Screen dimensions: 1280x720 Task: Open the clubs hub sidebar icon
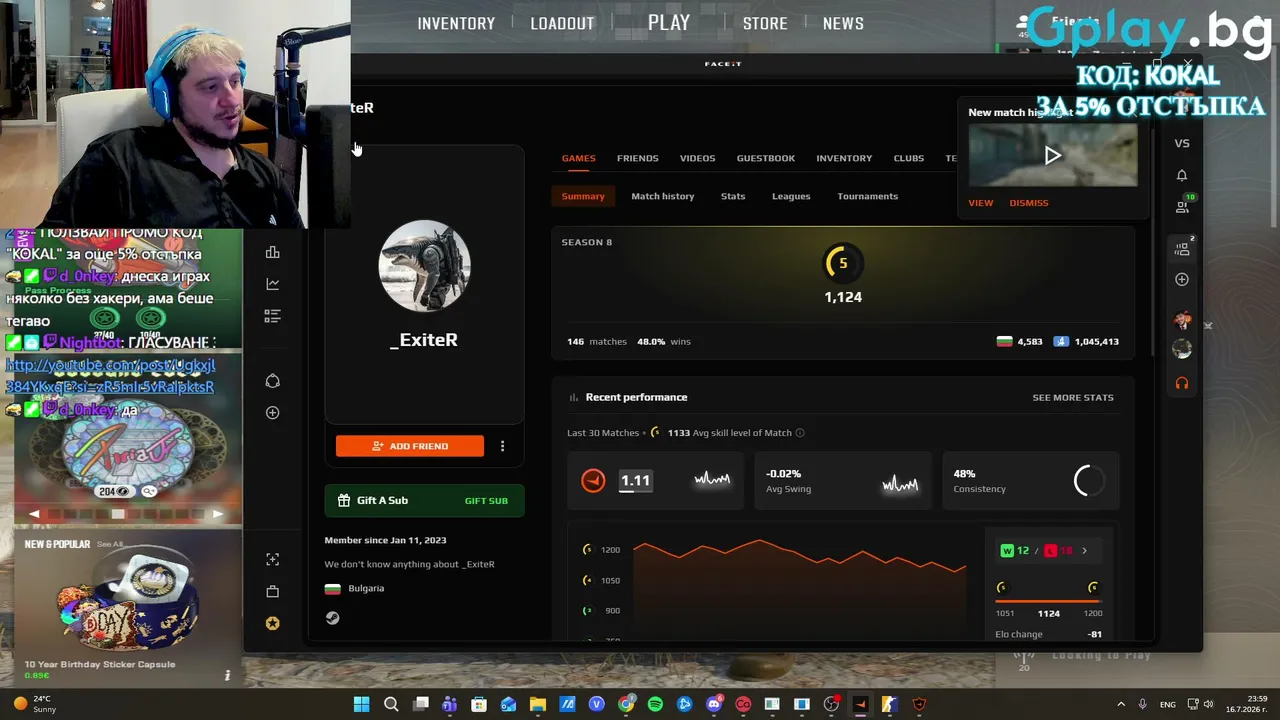click(x=272, y=381)
